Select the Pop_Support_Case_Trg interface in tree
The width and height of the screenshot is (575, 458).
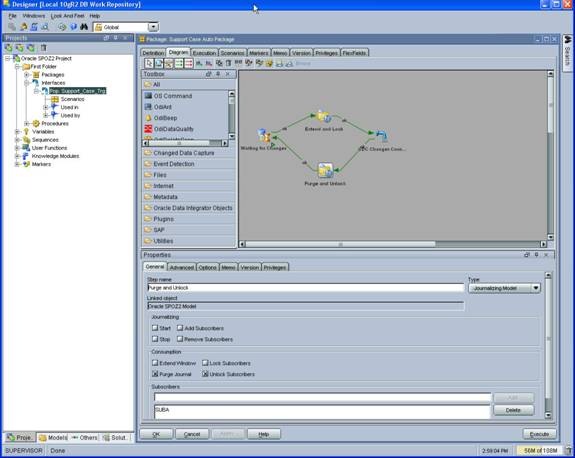coord(77,91)
